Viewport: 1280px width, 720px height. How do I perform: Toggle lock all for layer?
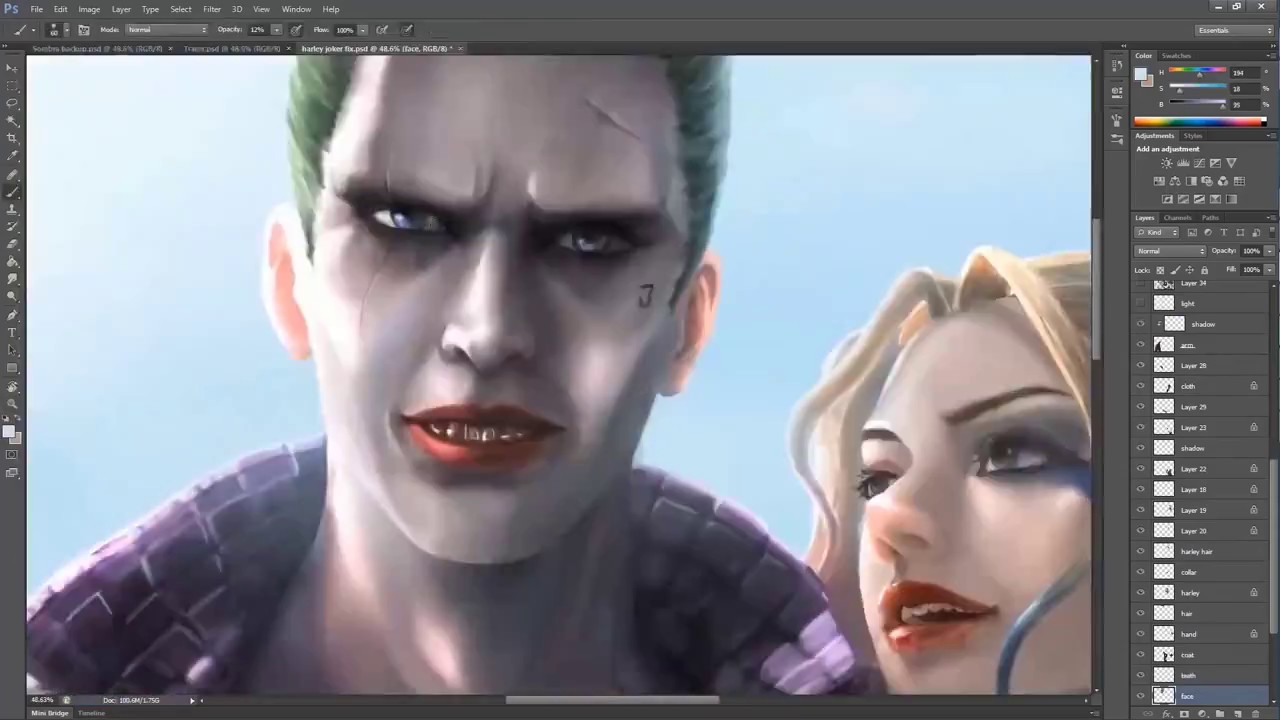(x=1204, y=270)
